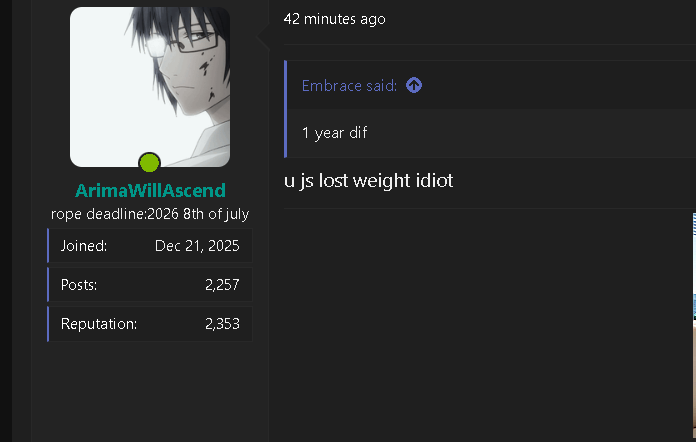The image size is (696, 442).
Task: Select the 'Reputation:' label
Action: (99, 324)
